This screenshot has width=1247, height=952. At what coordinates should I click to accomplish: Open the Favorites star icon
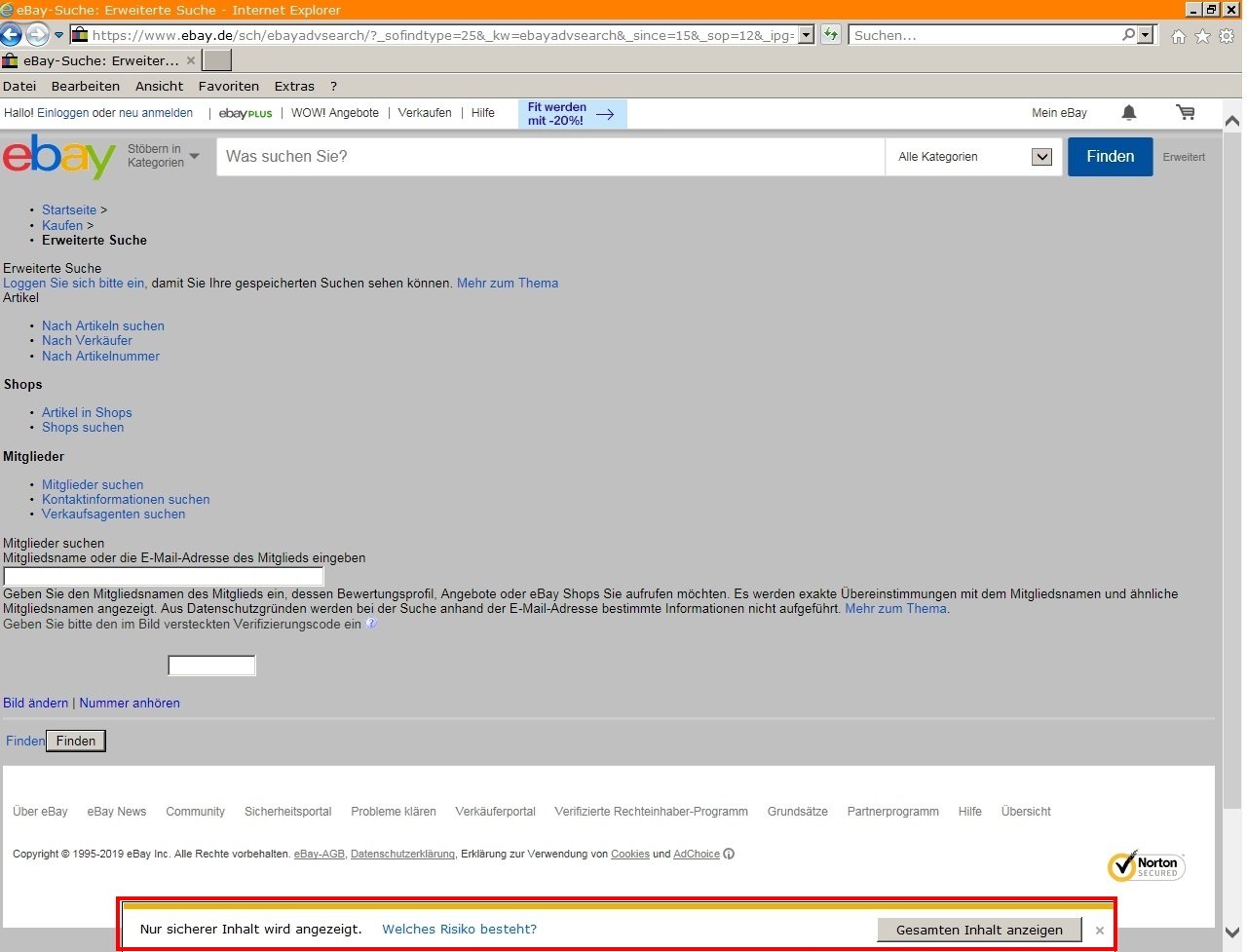tap(1202, 36)
